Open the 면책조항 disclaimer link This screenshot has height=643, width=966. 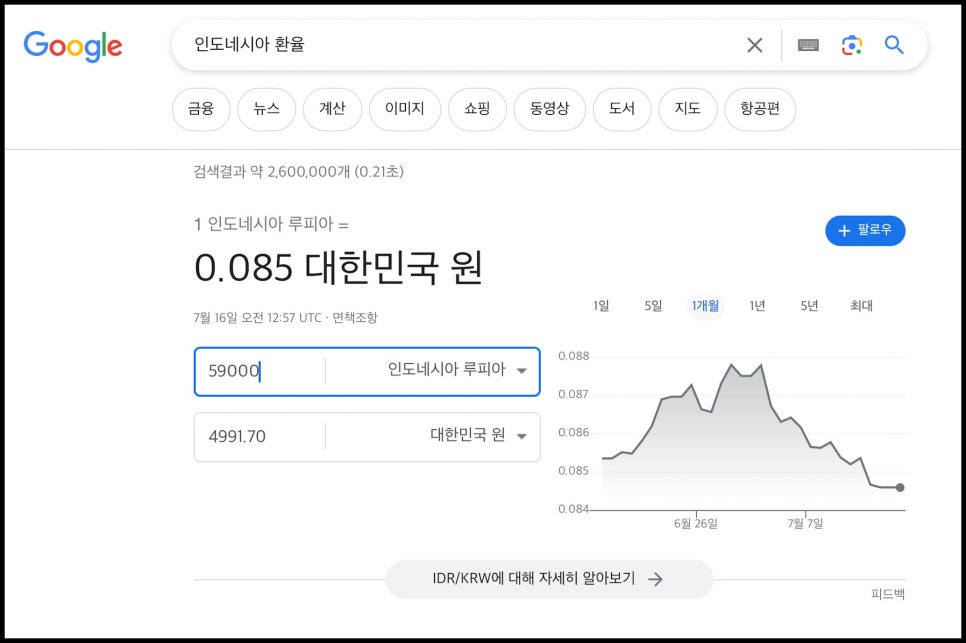click(355, 318)
